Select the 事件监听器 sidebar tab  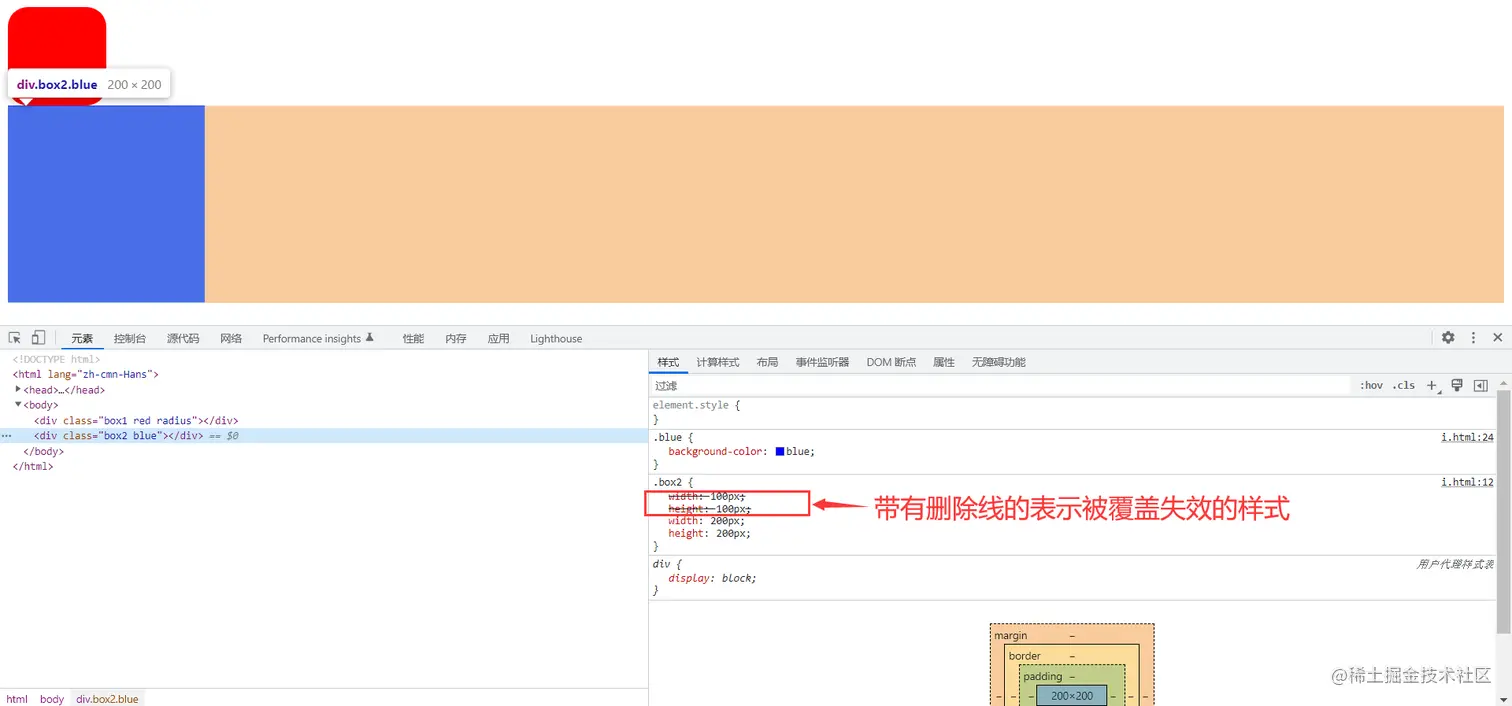coord(822,362)
